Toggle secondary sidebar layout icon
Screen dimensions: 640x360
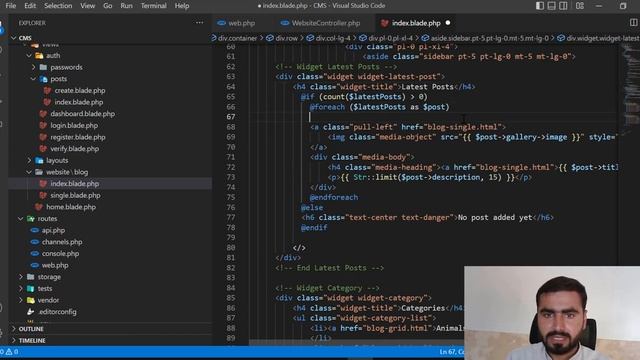click(x=563, y=6)
